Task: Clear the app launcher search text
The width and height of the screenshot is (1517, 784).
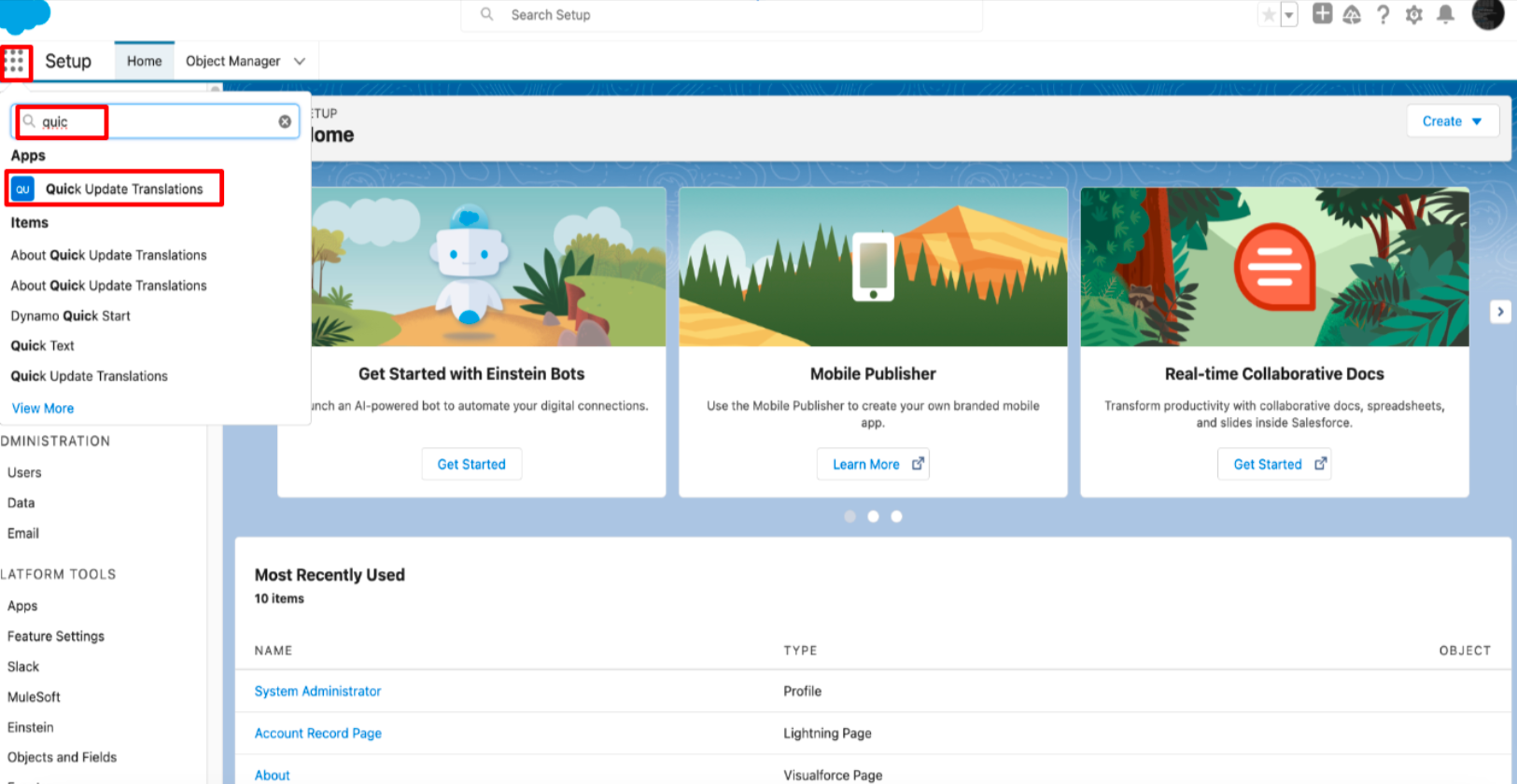Action: click(x=285, y=121)
